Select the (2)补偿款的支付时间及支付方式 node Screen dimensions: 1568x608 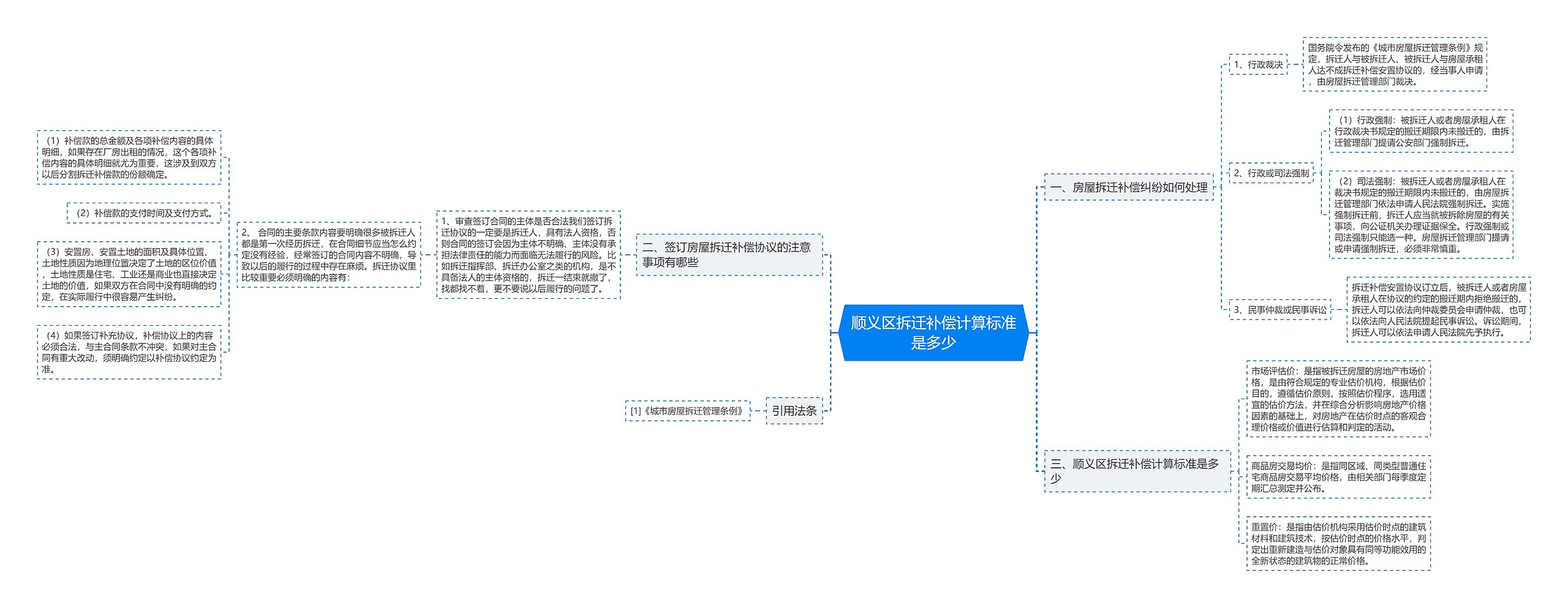pos(143,213)
